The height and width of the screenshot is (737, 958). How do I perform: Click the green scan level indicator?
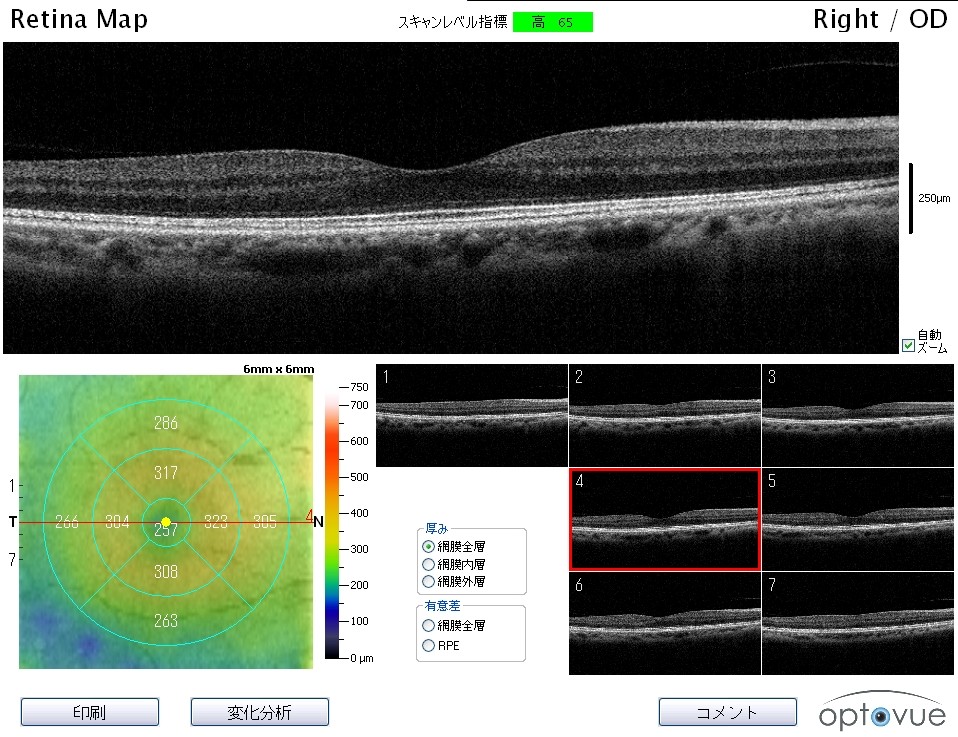tap(552, 22)
